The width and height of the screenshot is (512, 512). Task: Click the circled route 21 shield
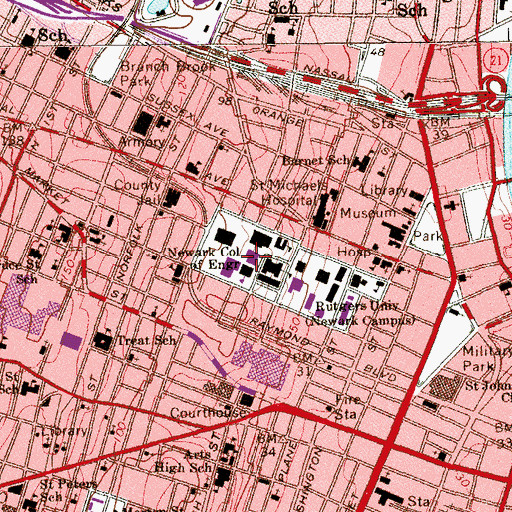[x=496, y=61]
